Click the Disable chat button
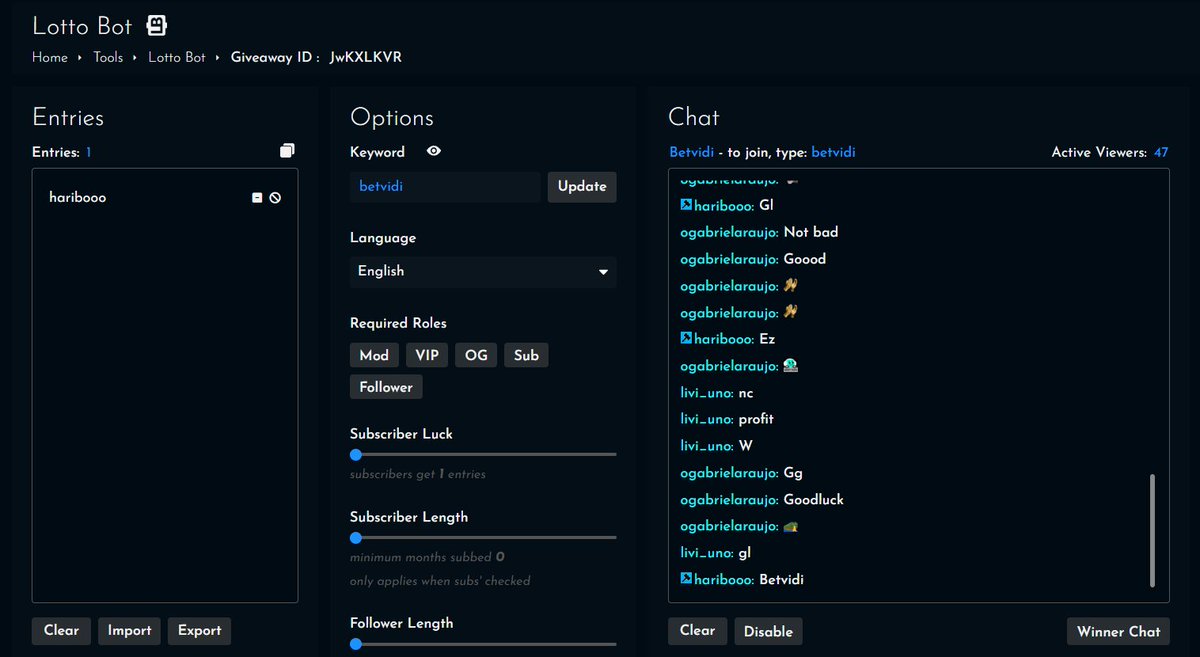Image resolution: width=1200 pixels, height=657 pixels. click(x=768, y=631)
